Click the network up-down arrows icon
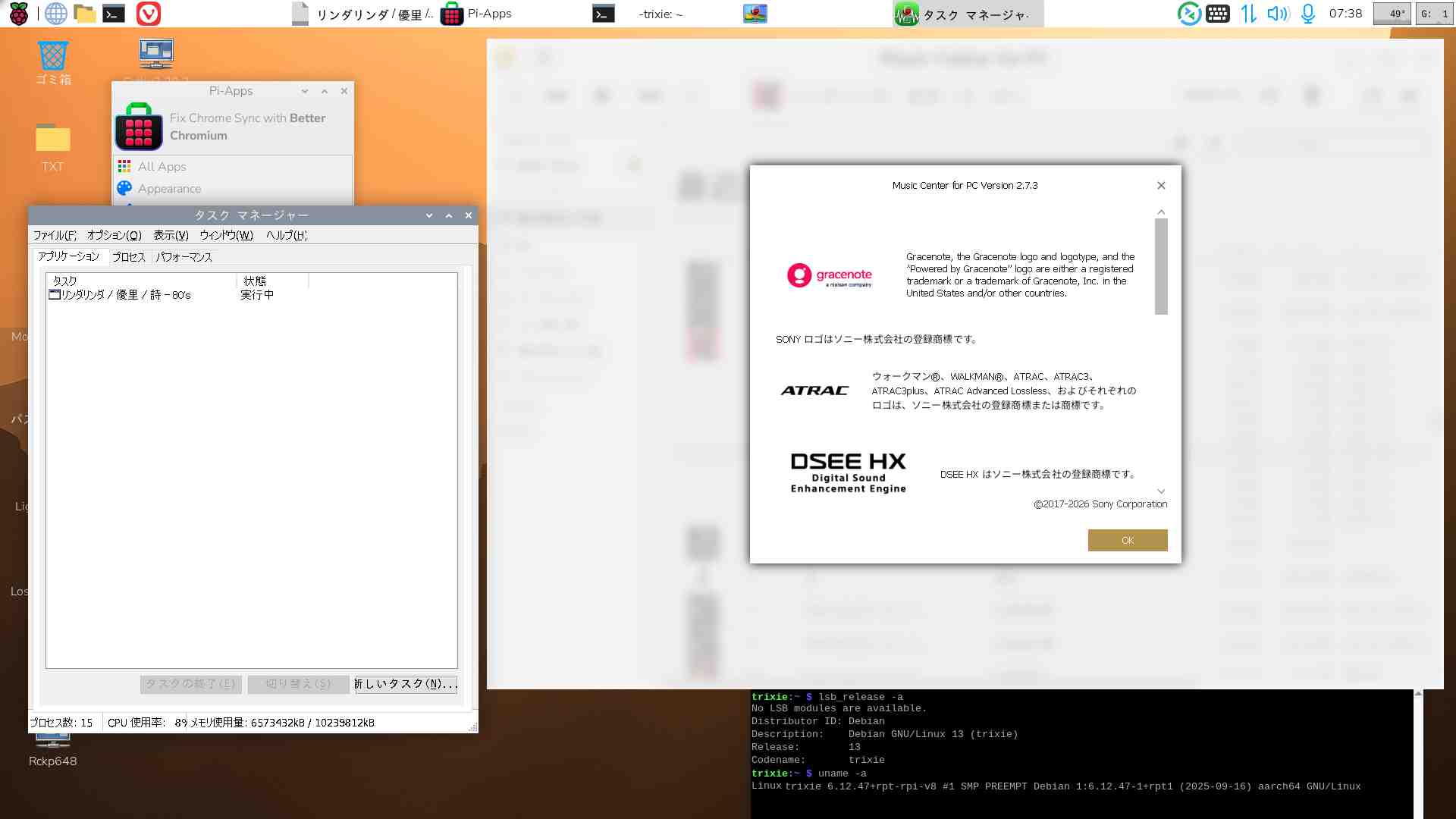Screen dimensions: 1456x819 click(1248, 14)
